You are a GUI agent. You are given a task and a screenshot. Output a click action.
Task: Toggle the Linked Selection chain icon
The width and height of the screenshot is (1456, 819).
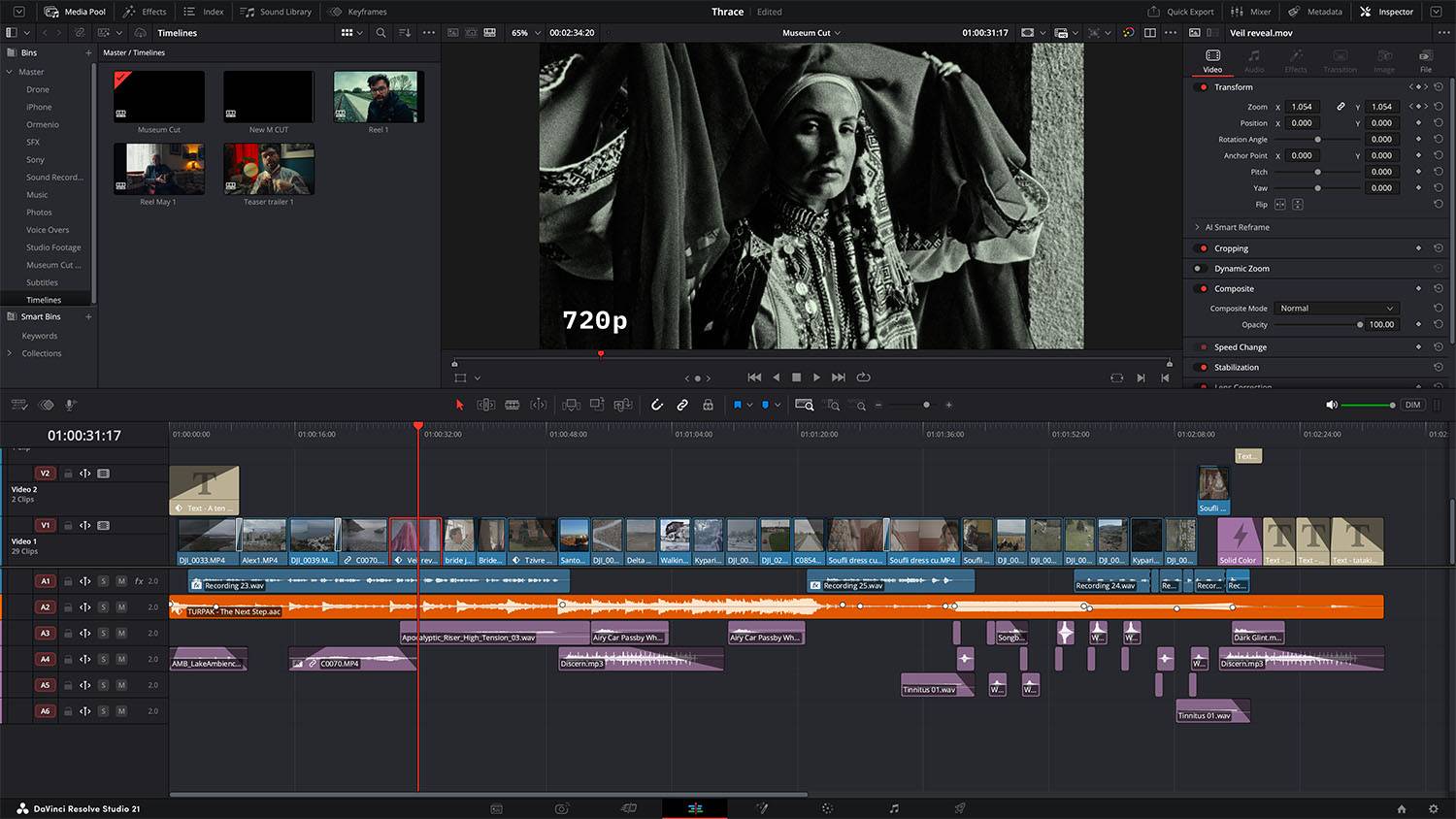point(682,405)
